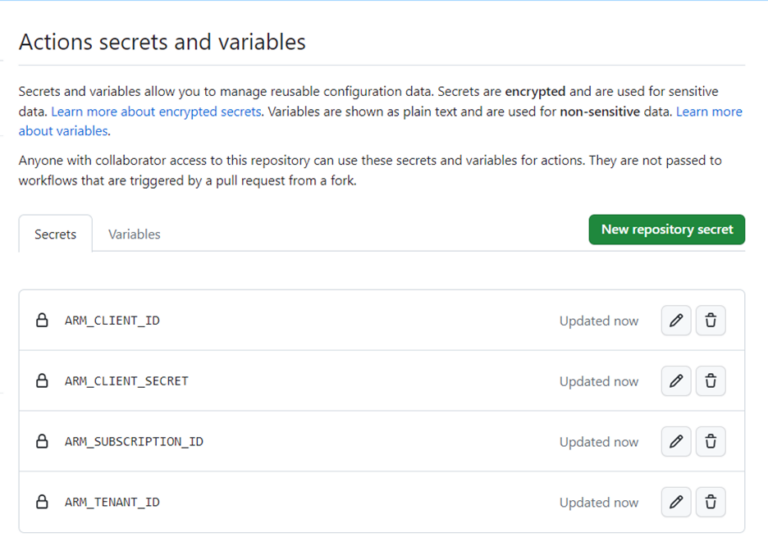
Task: Click the ARM_TENANT_ID secret name
Action: click(x=112, y=502)
